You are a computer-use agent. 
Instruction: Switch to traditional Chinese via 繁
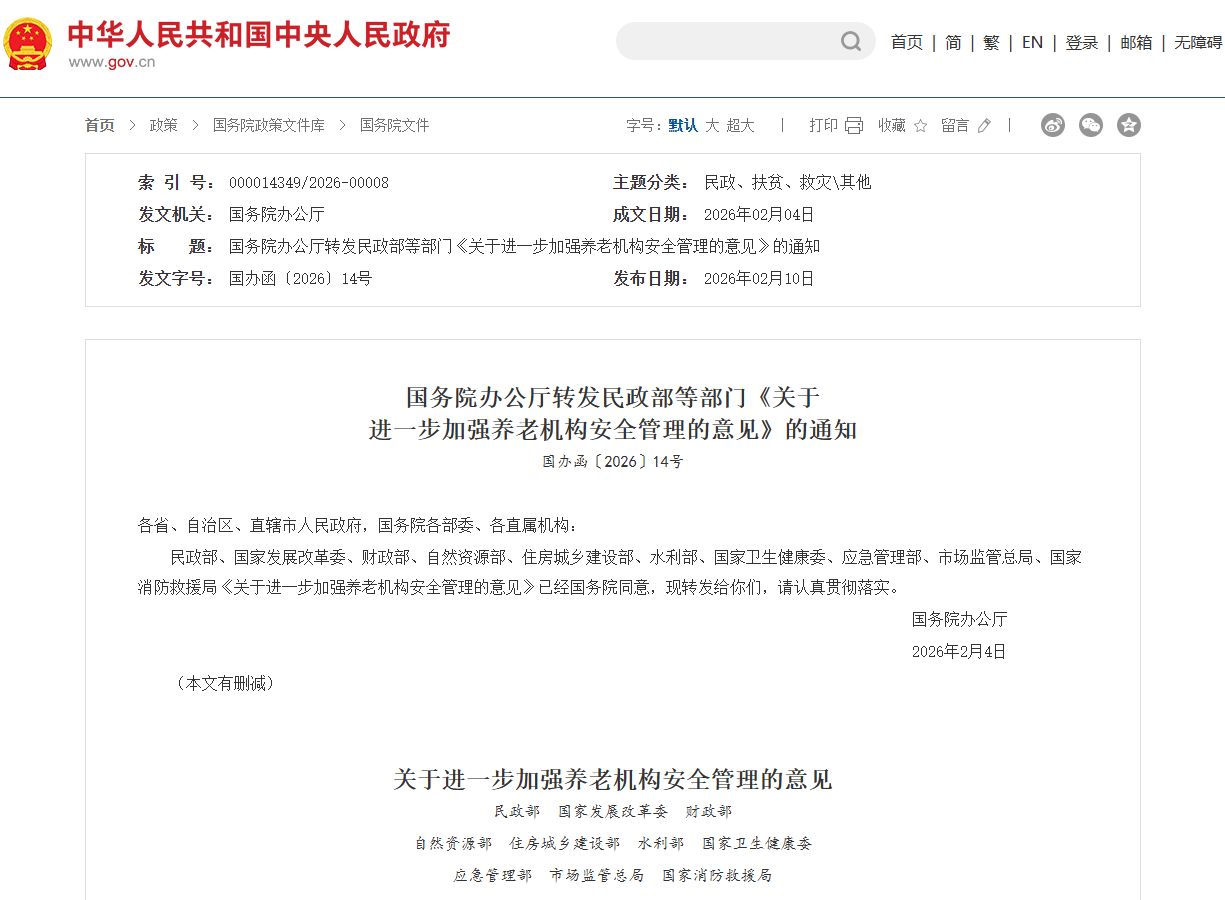click(990, 42)
